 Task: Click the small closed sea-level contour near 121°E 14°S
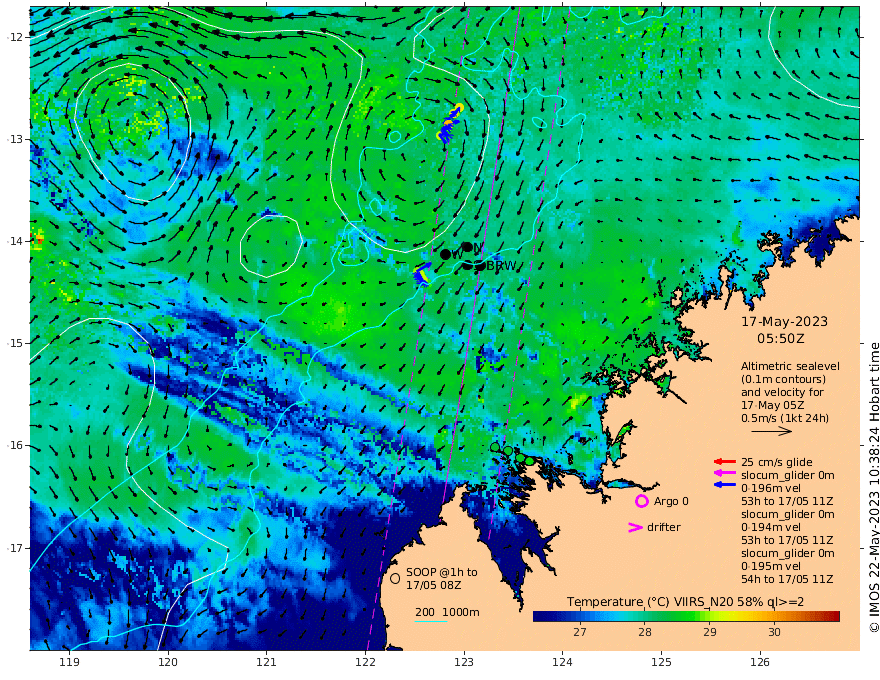[x=271, y=246]
